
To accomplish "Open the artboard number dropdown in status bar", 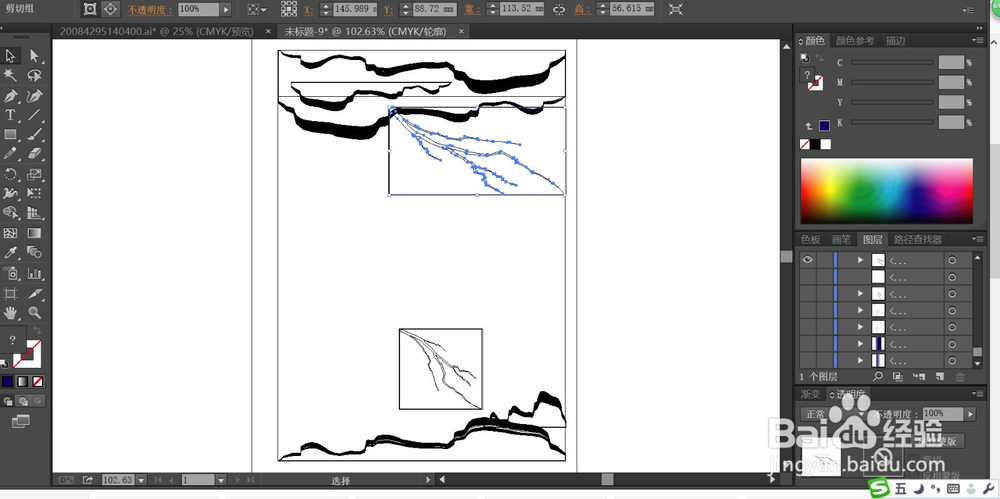I will pyautogui.click(x=221, y=480).
